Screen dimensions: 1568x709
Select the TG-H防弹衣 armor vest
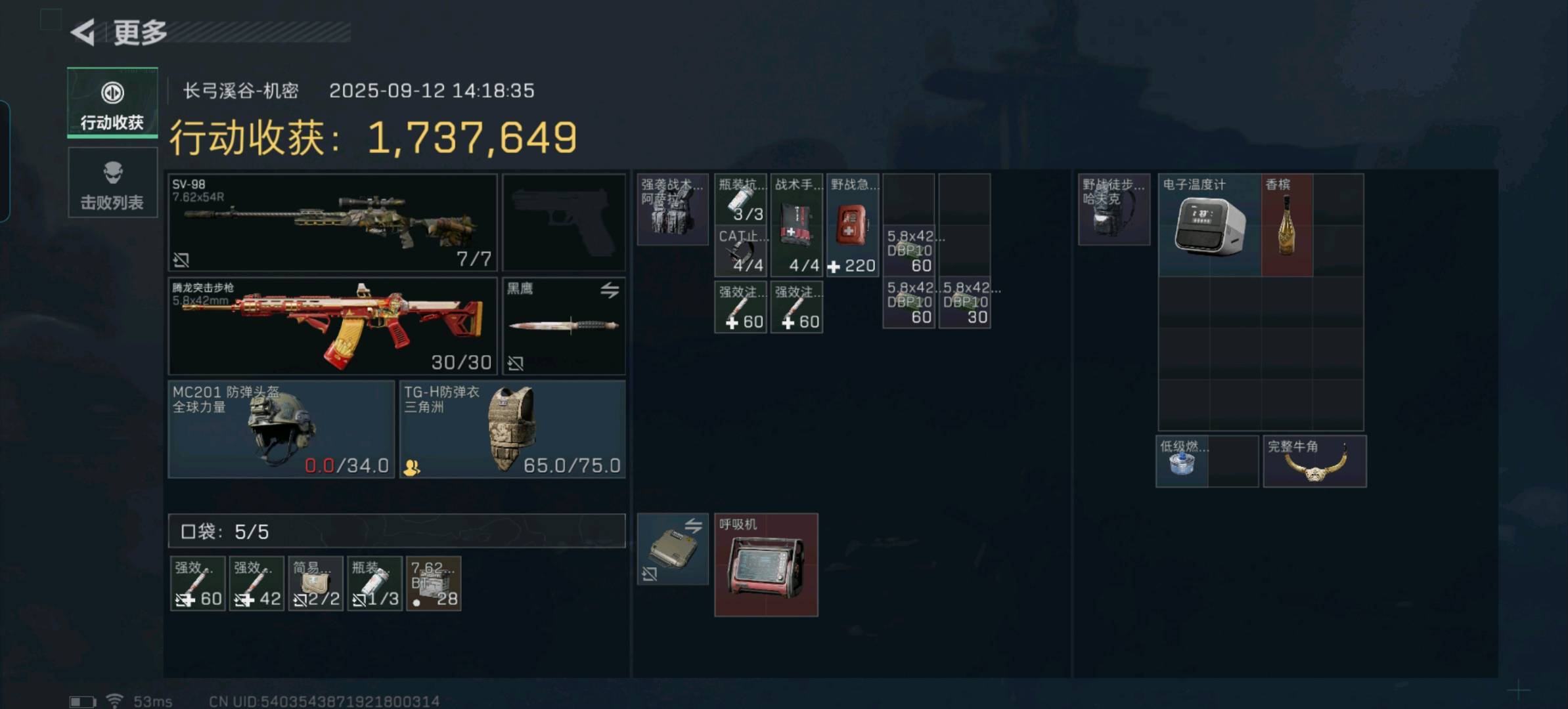[x=512, y=429]
